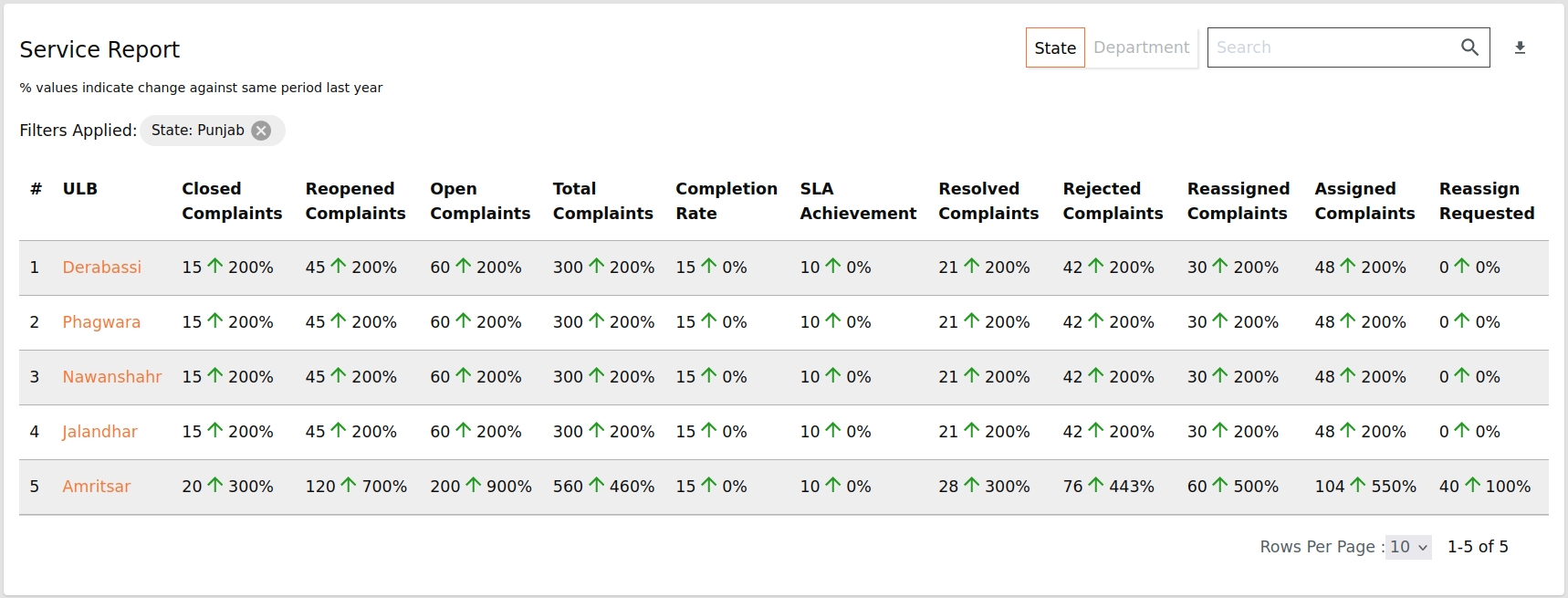Click the up arrow in Jalandhar's Open Complaints
The height and width of the screenshot is (598, 1568).
coord(464,430)
